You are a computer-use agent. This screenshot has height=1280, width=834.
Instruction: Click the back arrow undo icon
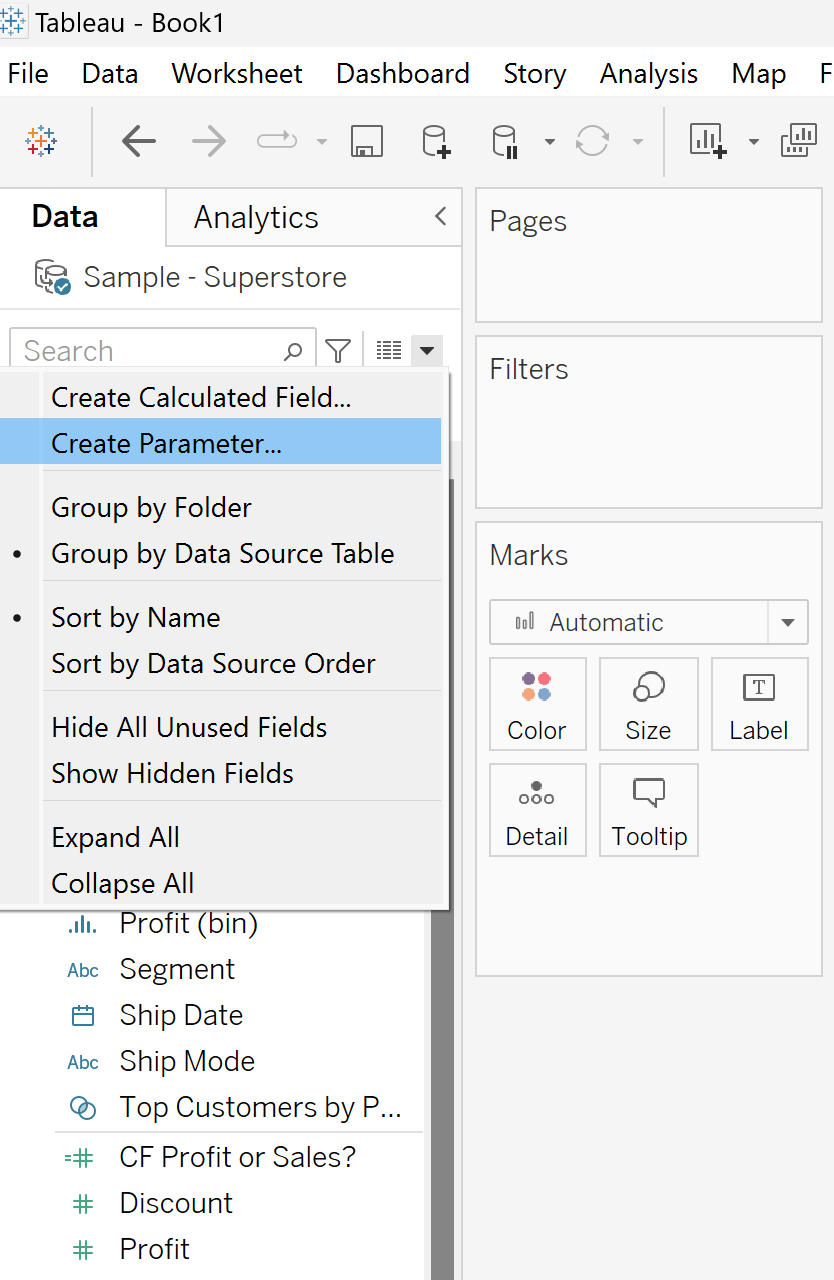point(138,142)
